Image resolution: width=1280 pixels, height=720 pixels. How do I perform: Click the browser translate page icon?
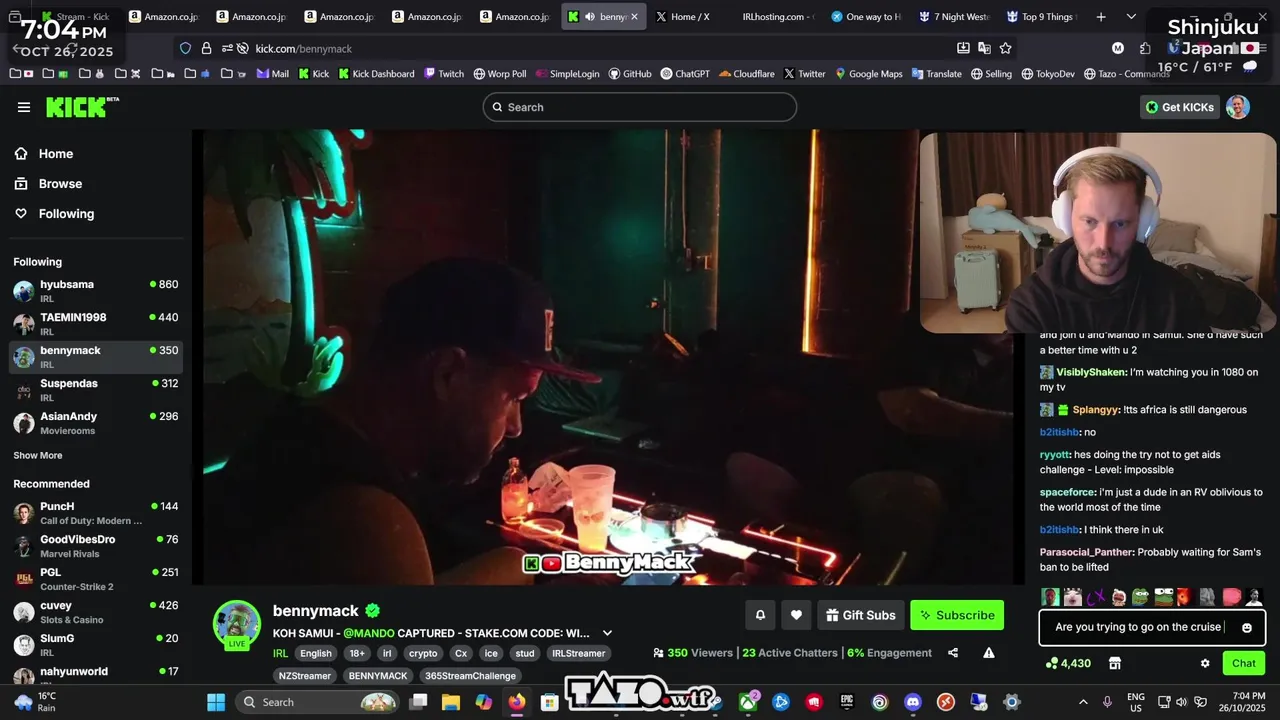pos(984,48)
